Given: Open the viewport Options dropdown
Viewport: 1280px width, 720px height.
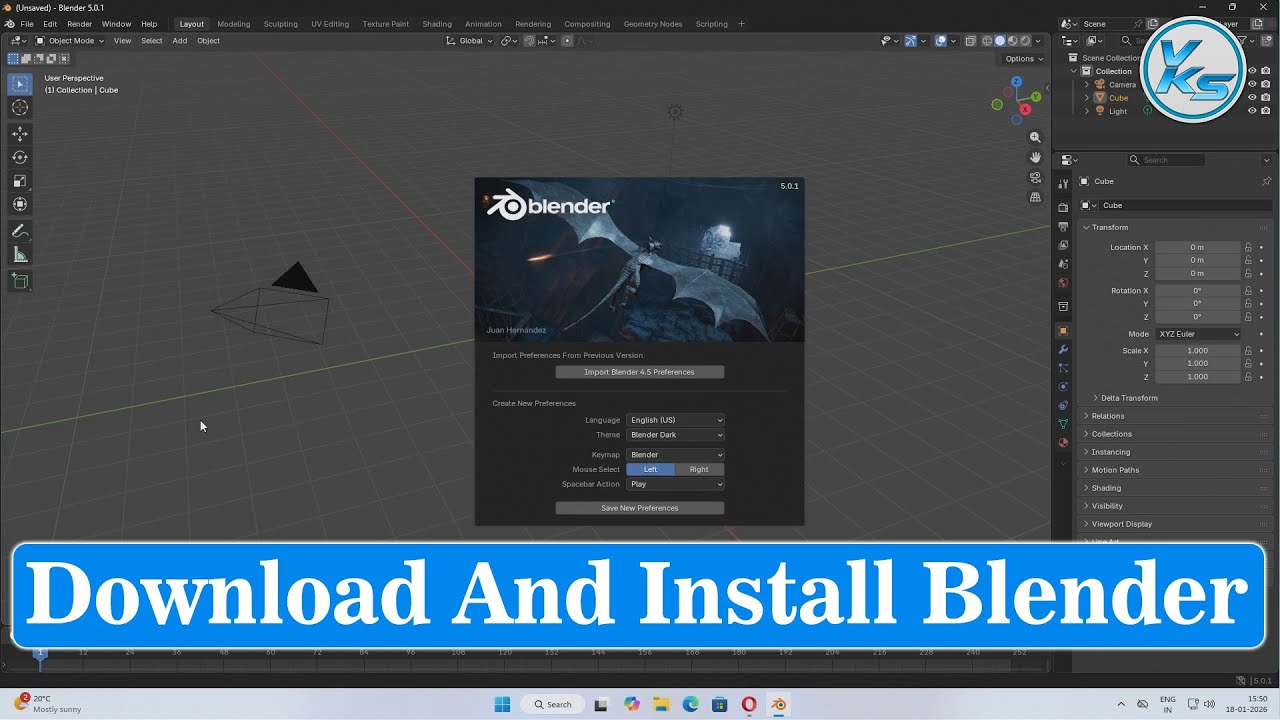Looking at the screenshot, I should tap(1023, 59).
